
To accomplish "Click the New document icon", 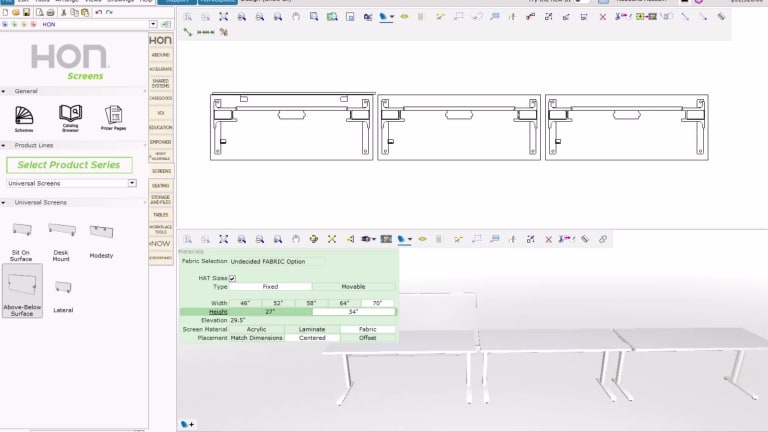I will pos(5,12).
